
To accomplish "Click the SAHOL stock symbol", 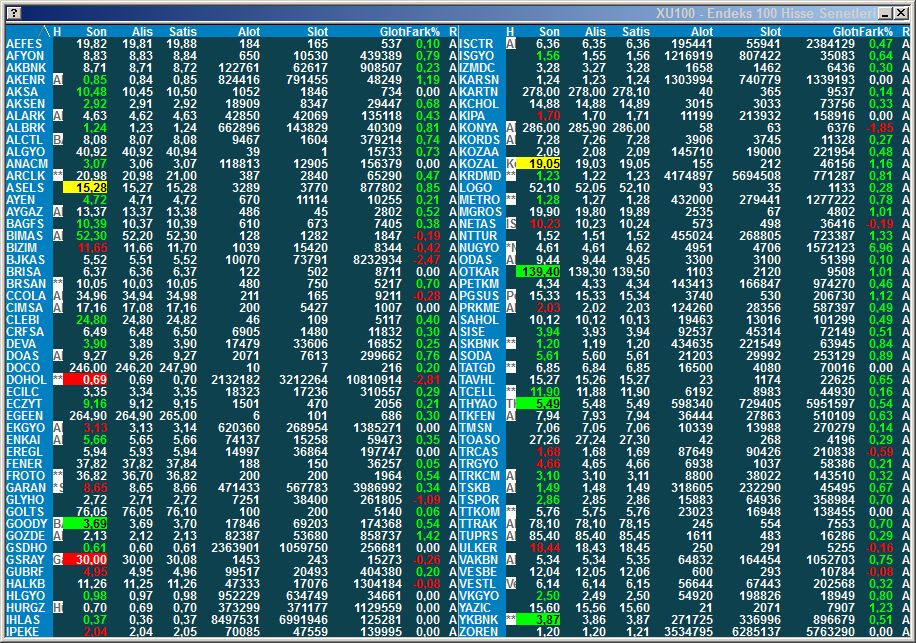I will [x=479, y=319].
